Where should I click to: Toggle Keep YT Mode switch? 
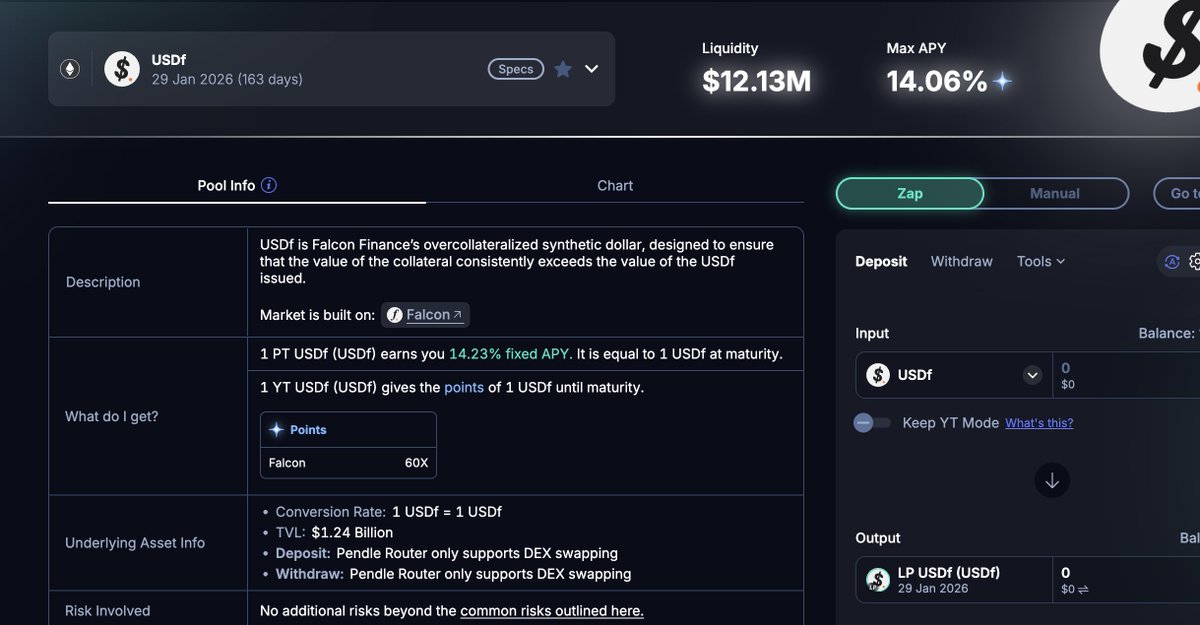click(872, 423)
